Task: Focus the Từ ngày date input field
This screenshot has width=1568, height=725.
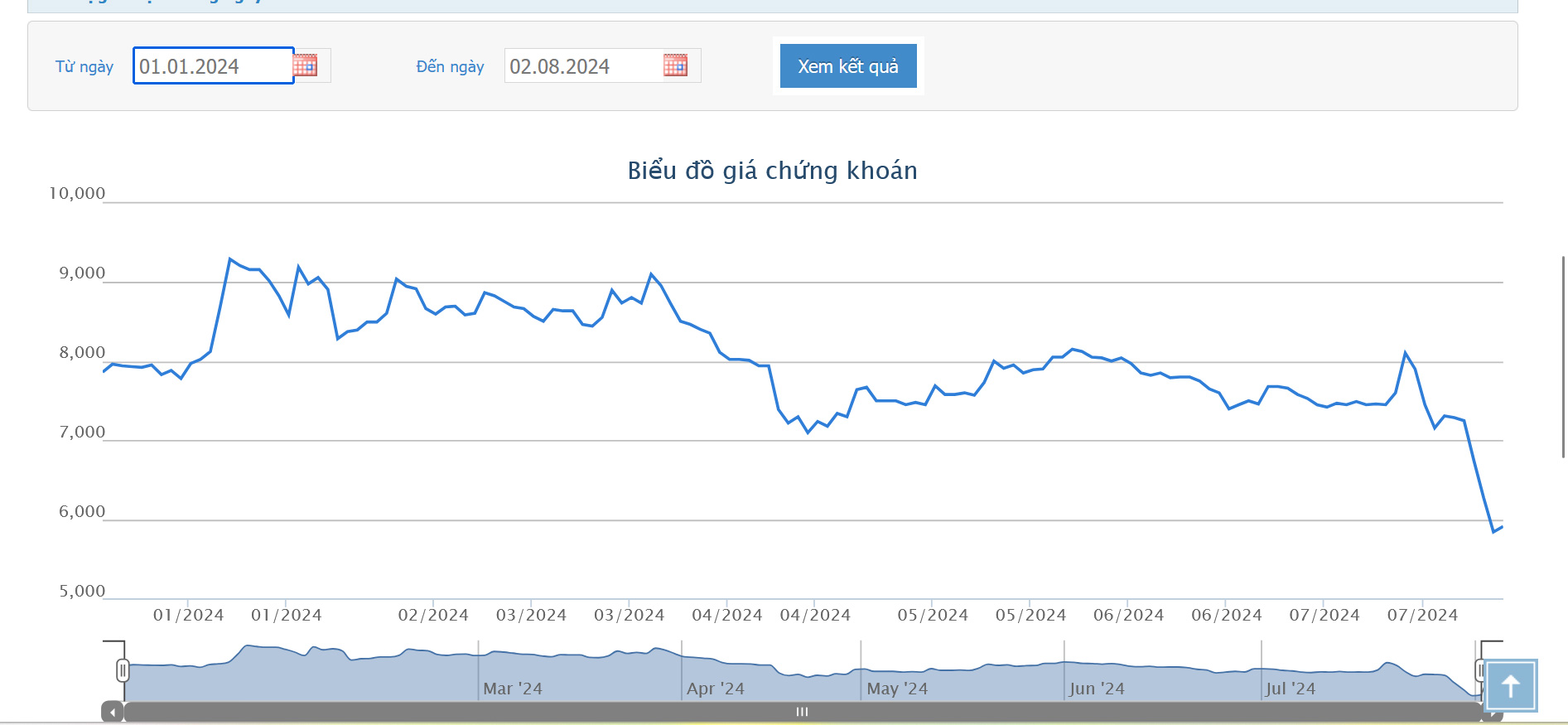Action: 213,66
